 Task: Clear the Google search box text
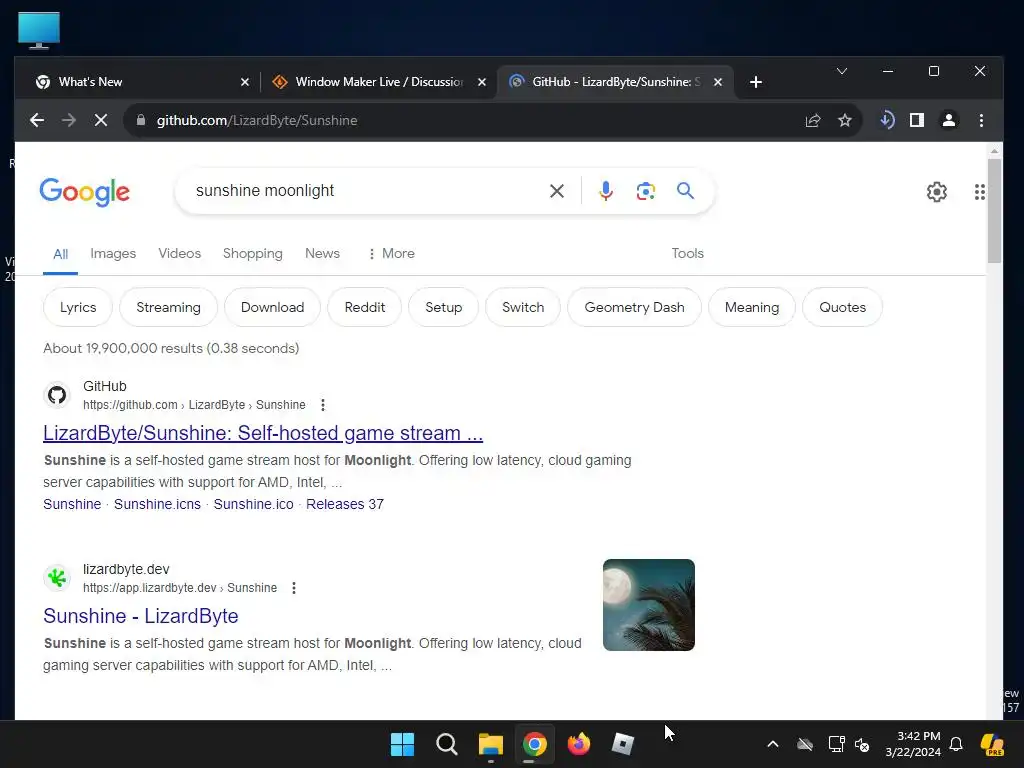pos(556,191)
